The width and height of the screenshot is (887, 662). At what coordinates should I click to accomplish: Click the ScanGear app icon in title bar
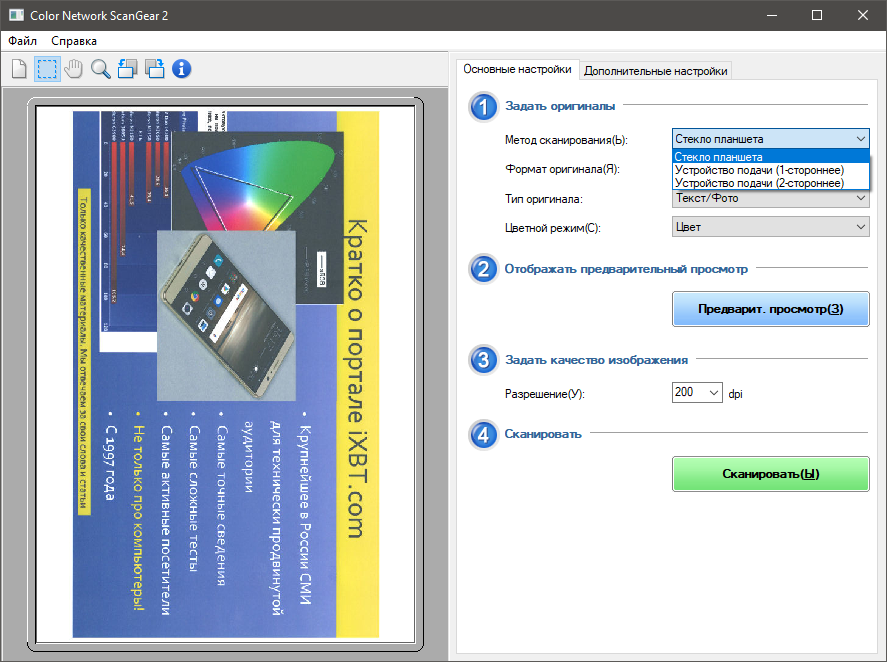tap(16, 15)
